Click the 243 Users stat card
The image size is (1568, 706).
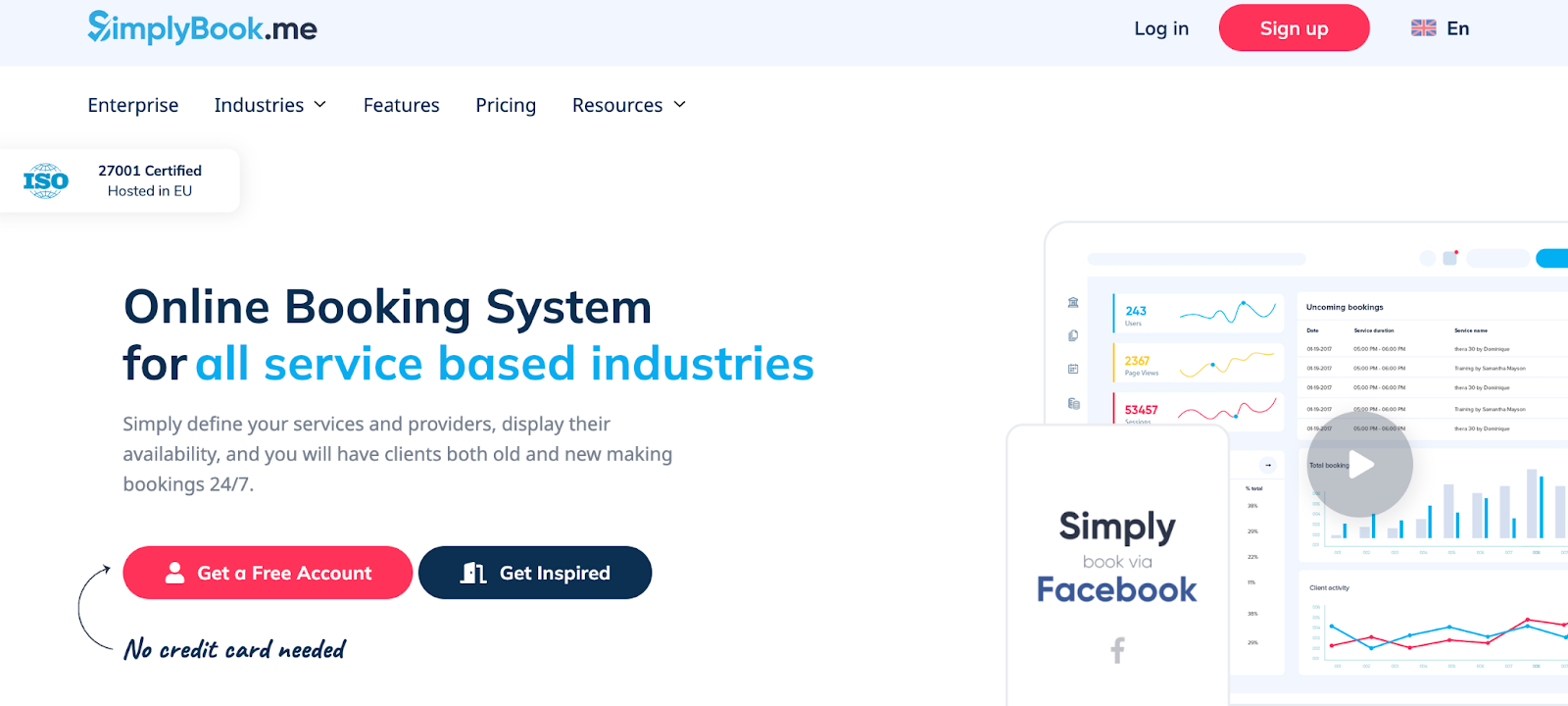(1198, 314)
